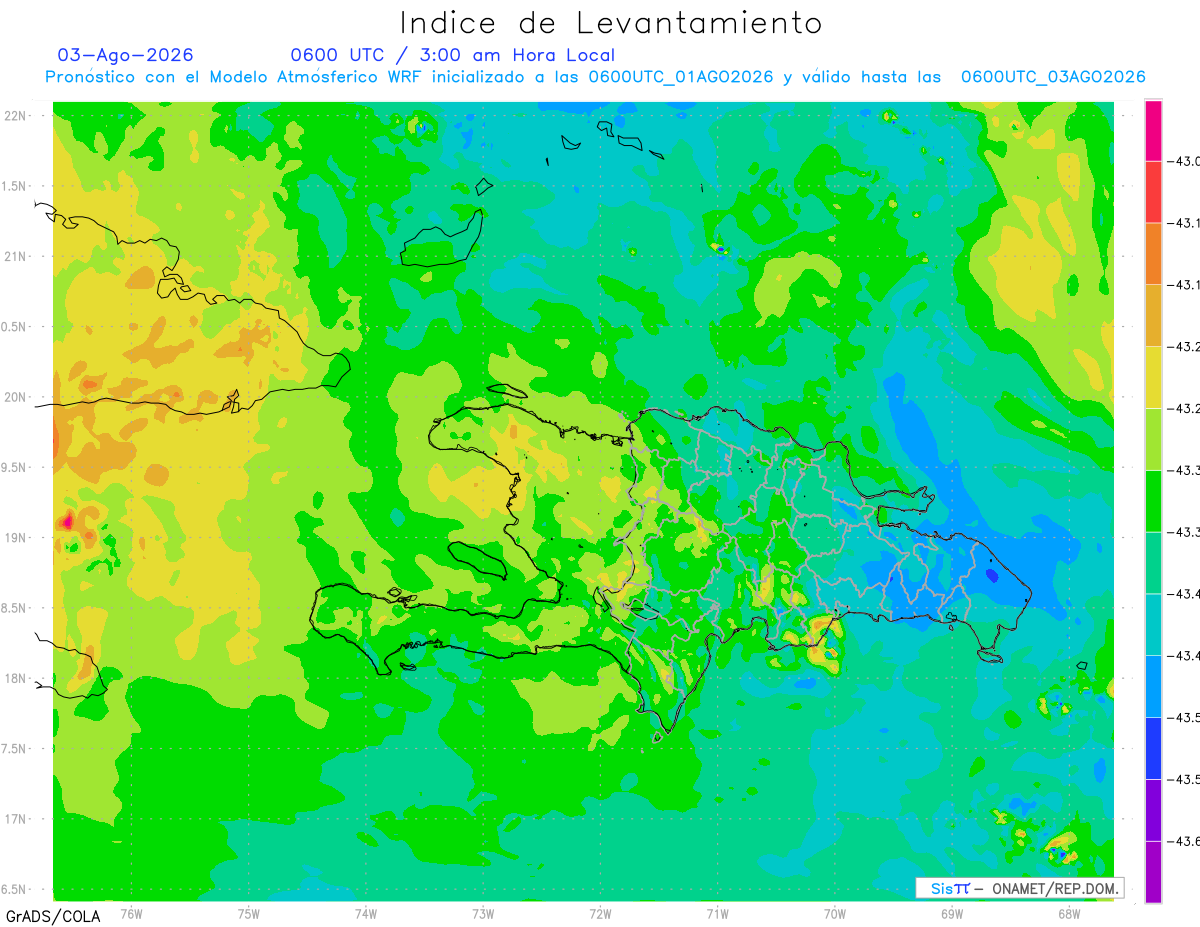Click the 'GrADS/COLA' label

pos(54,916)
